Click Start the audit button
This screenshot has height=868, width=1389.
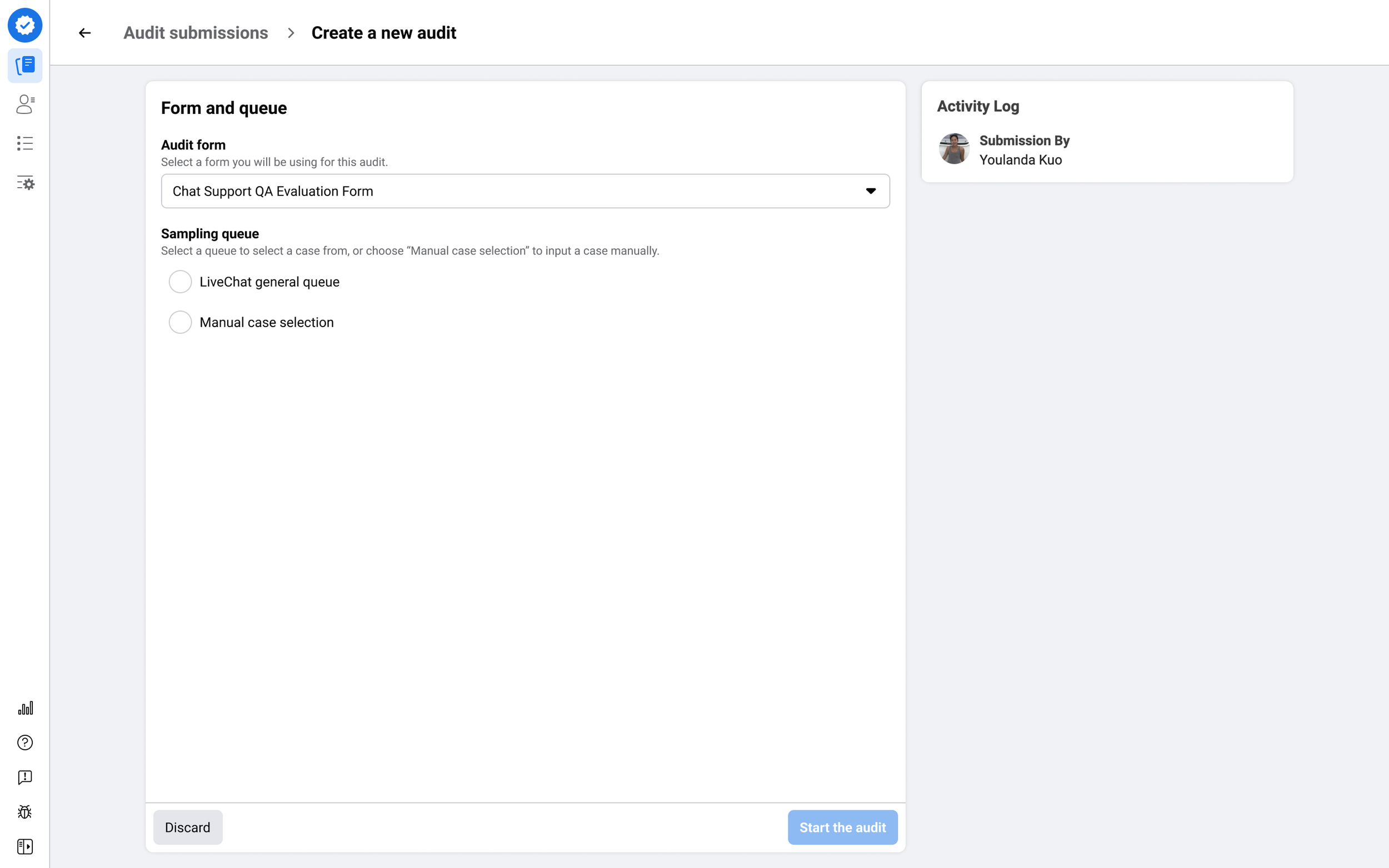(x=842, y=827)
